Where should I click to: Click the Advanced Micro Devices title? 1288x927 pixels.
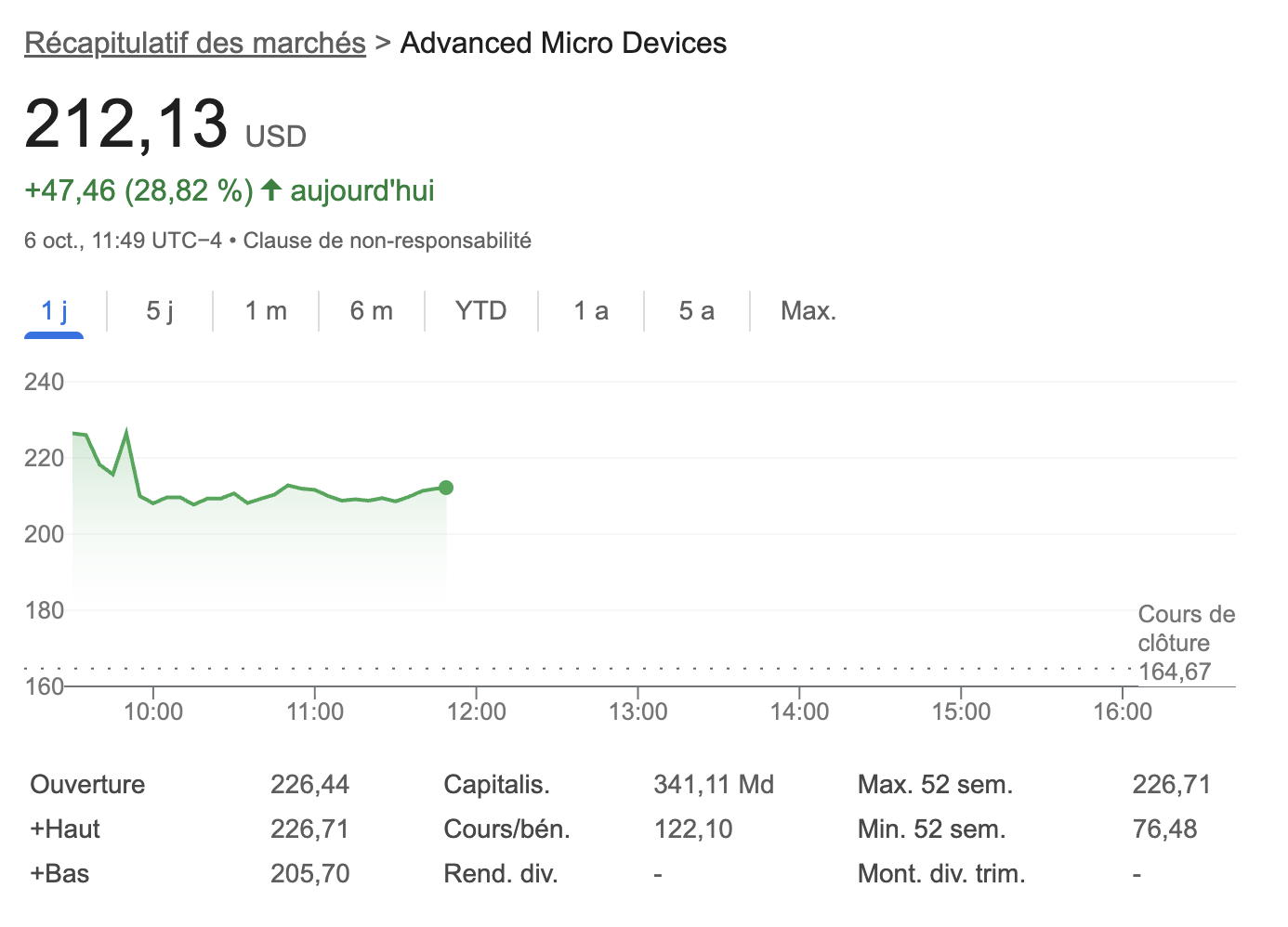click(x=563, y=44)
